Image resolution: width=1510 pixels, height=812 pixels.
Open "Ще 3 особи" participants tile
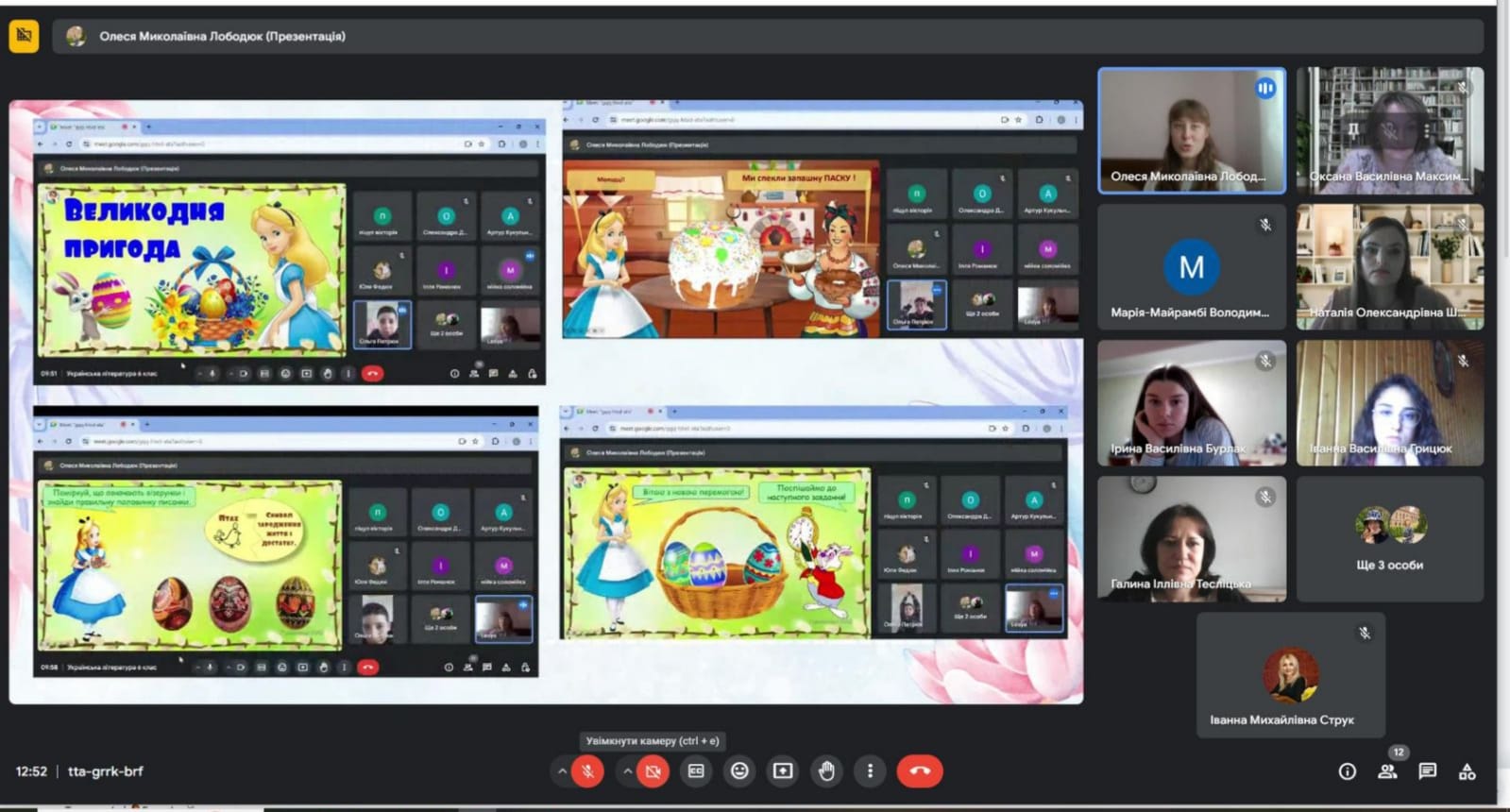[1389, 539]
